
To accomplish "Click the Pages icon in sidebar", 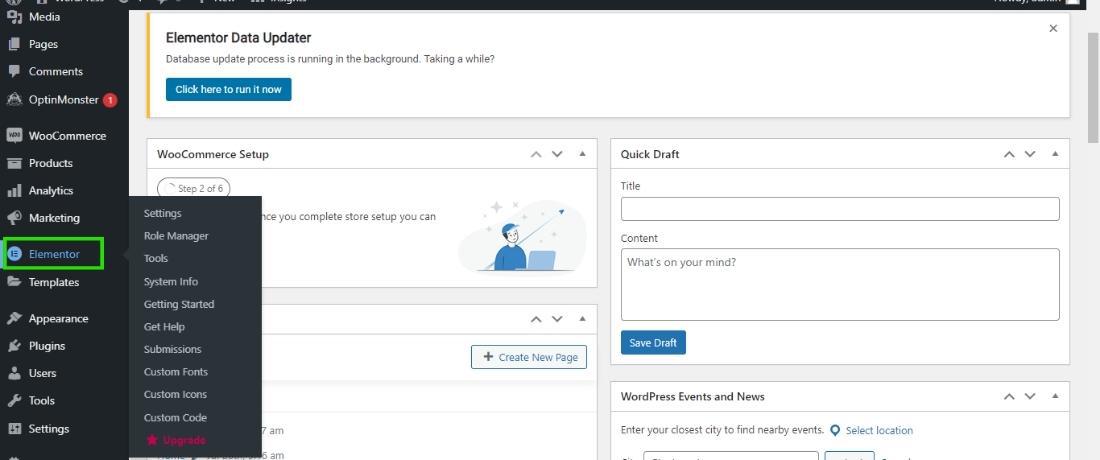I will click(x=14, y=44).
